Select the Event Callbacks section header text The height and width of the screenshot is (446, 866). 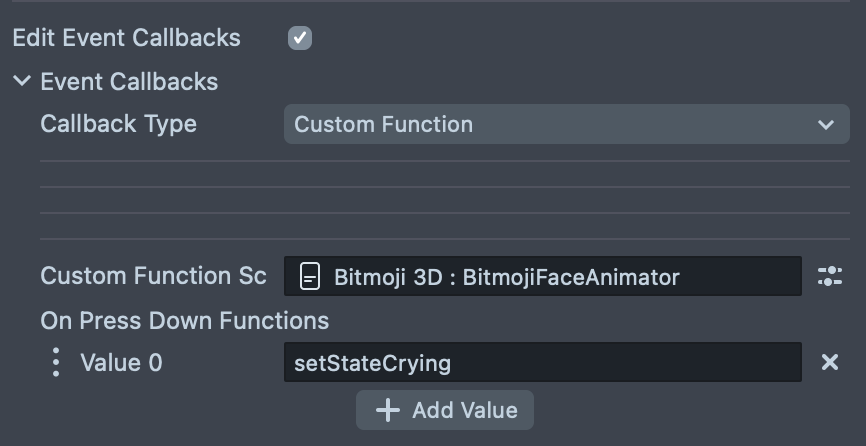[x=129, y=81]
